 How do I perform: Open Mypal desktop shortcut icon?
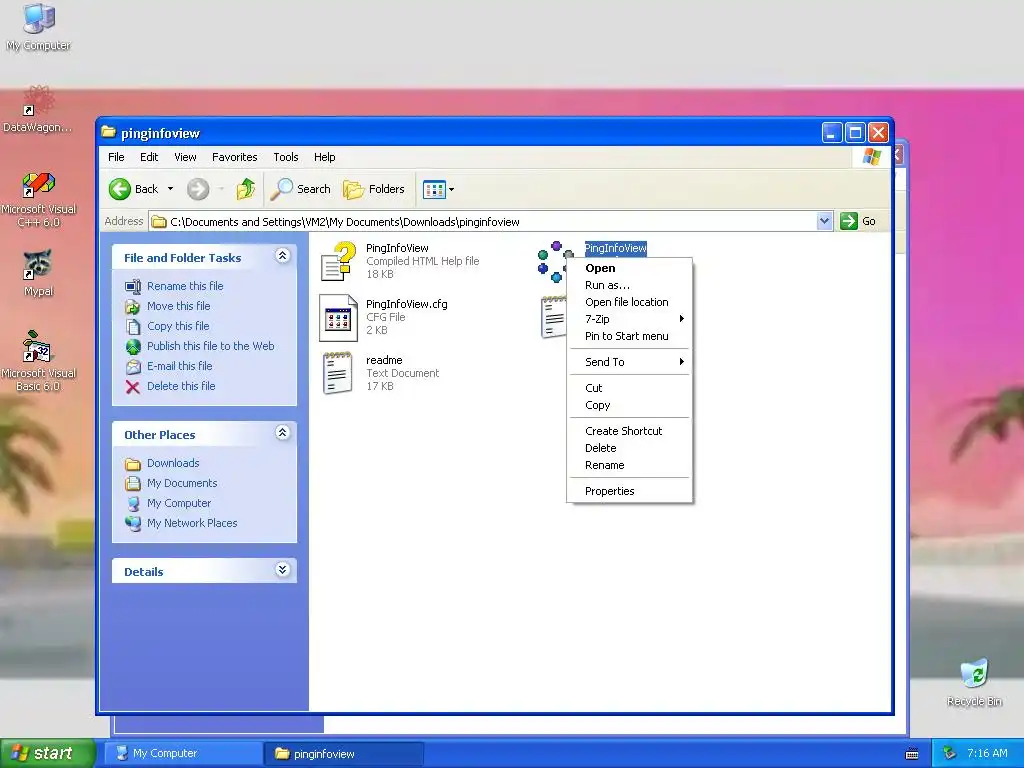pos(38,263)
